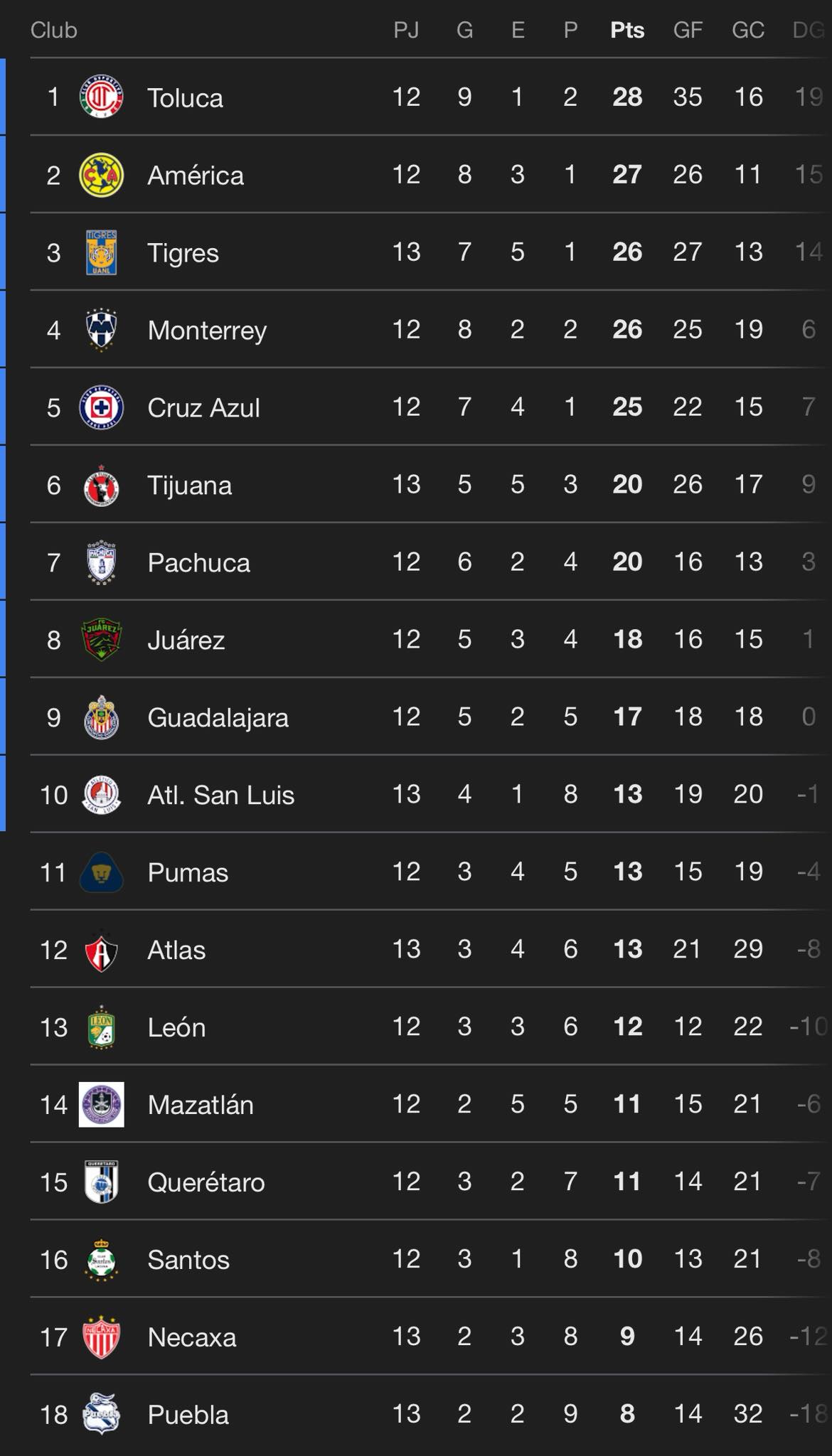Select the Monterrey team badge

101,330
